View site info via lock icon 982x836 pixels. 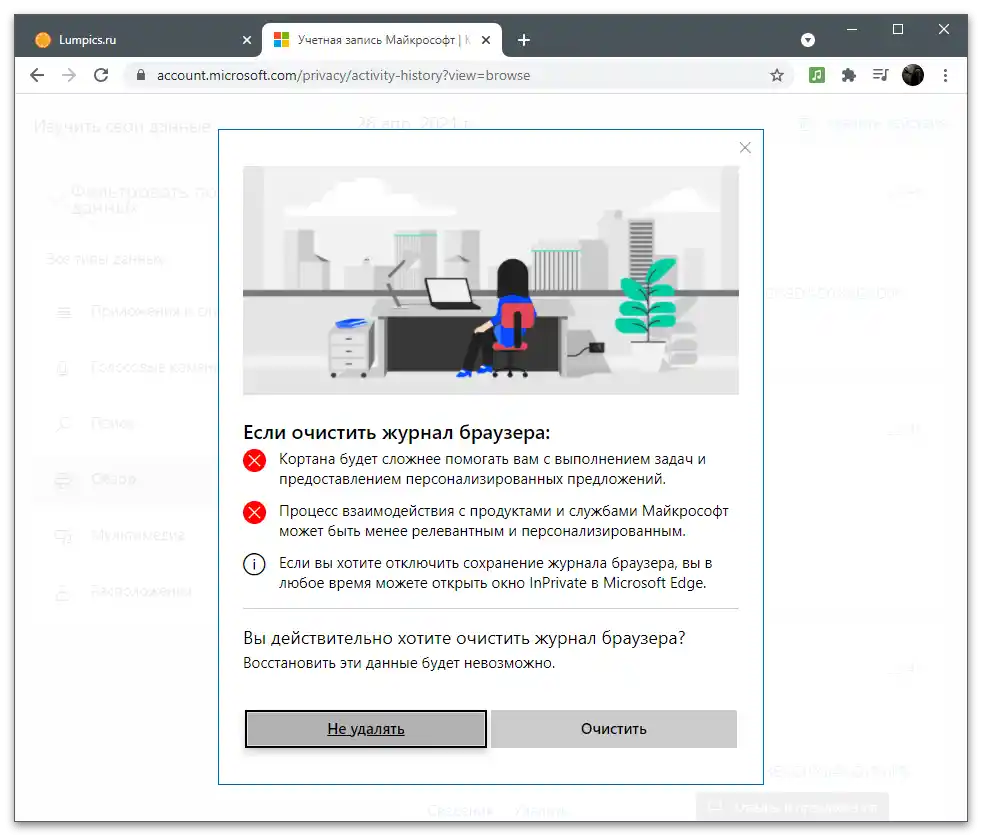141,75
